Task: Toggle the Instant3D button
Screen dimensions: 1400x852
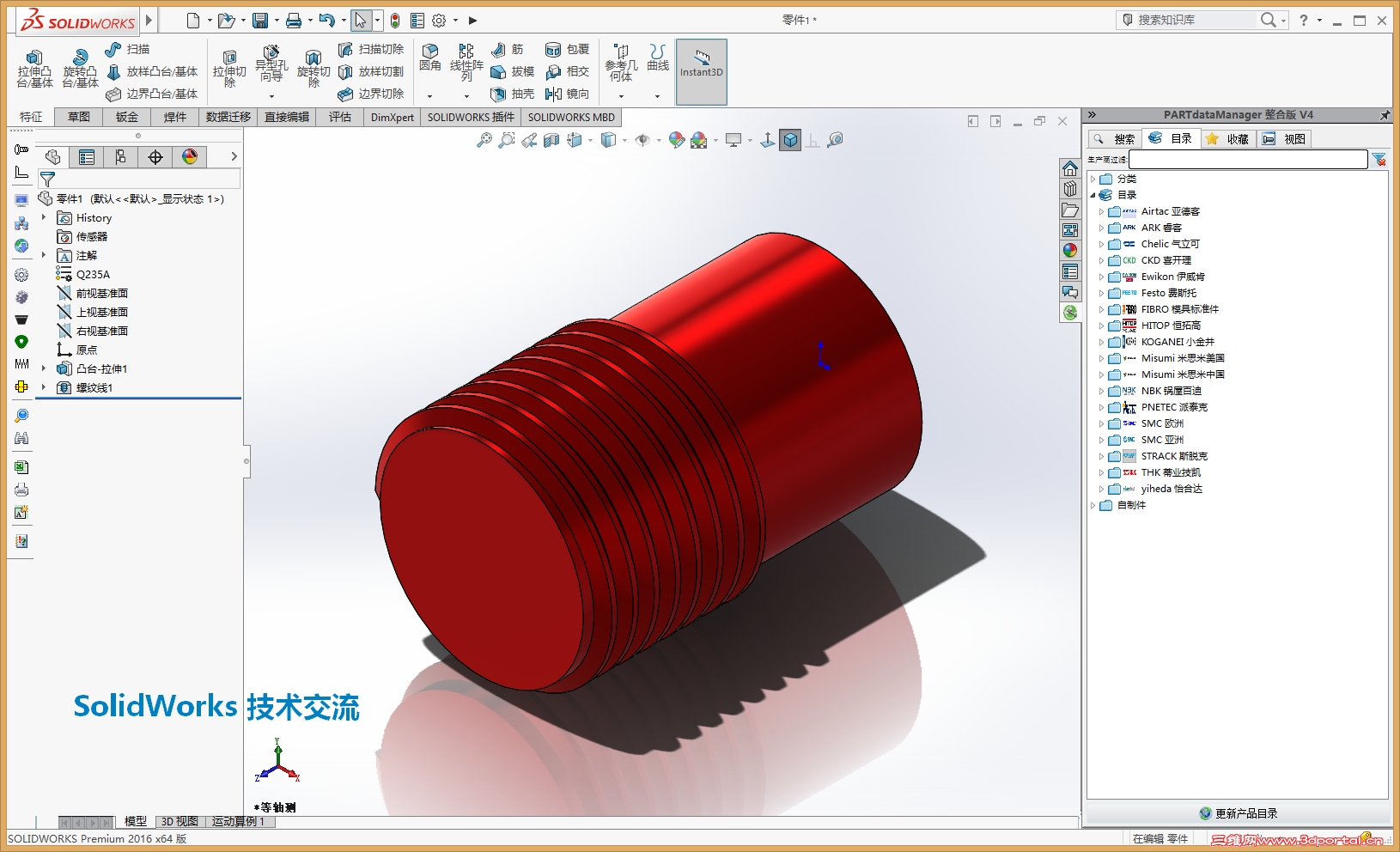Action: pyautogui.click(x=702, y=72)
